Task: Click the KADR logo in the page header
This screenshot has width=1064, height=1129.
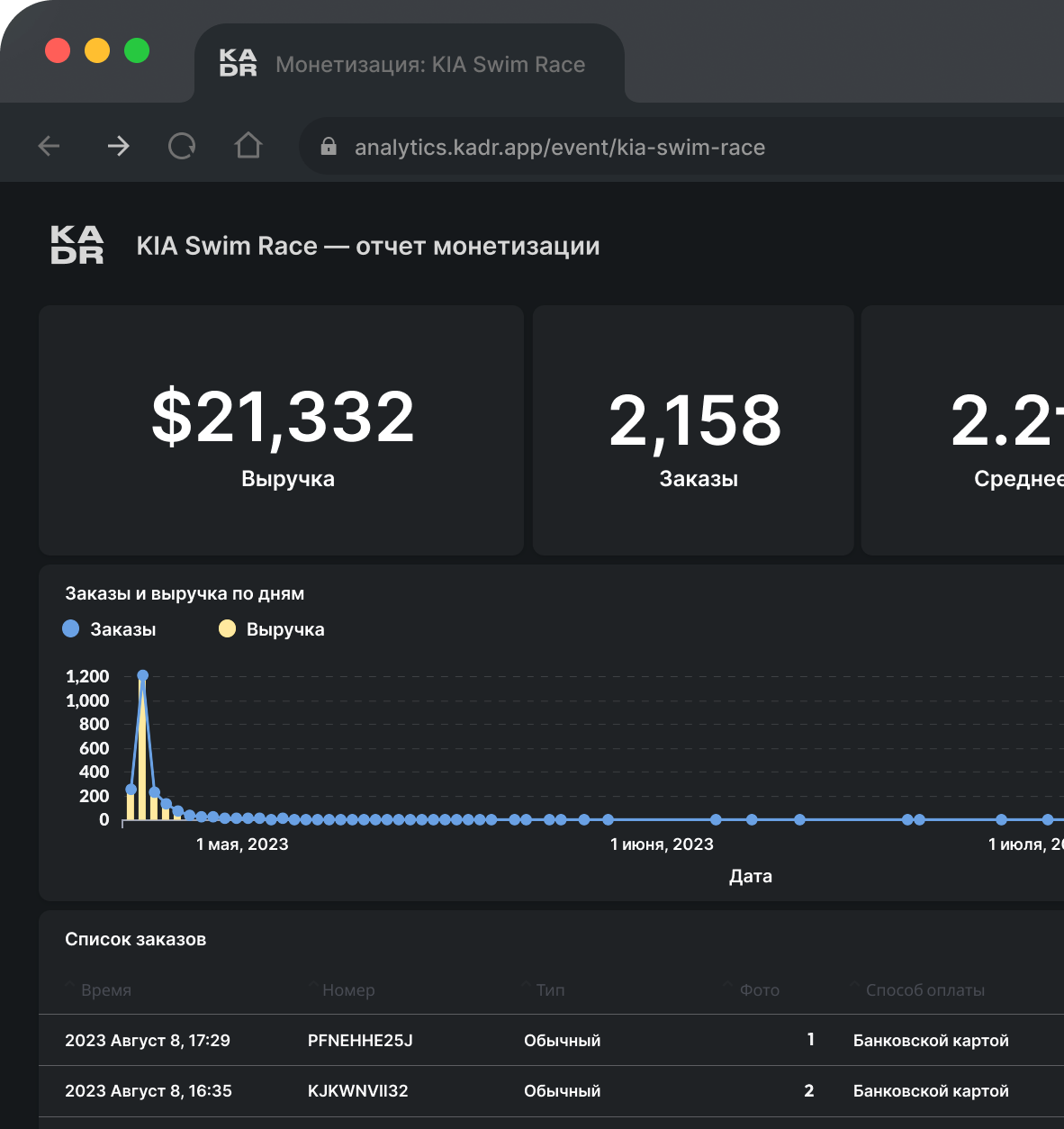Action: click(x=77, y=245)
